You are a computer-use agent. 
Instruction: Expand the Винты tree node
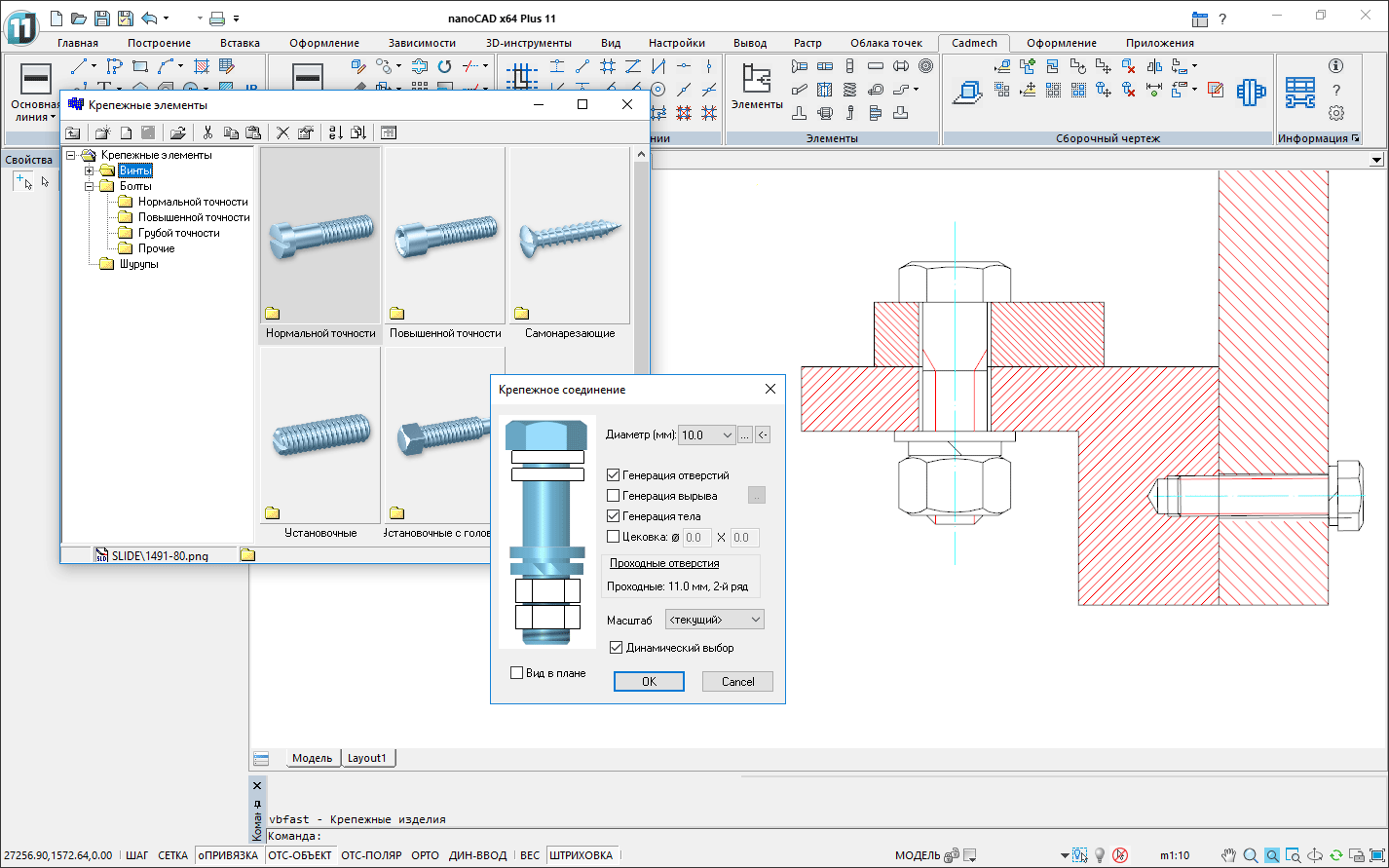point(90,170)
